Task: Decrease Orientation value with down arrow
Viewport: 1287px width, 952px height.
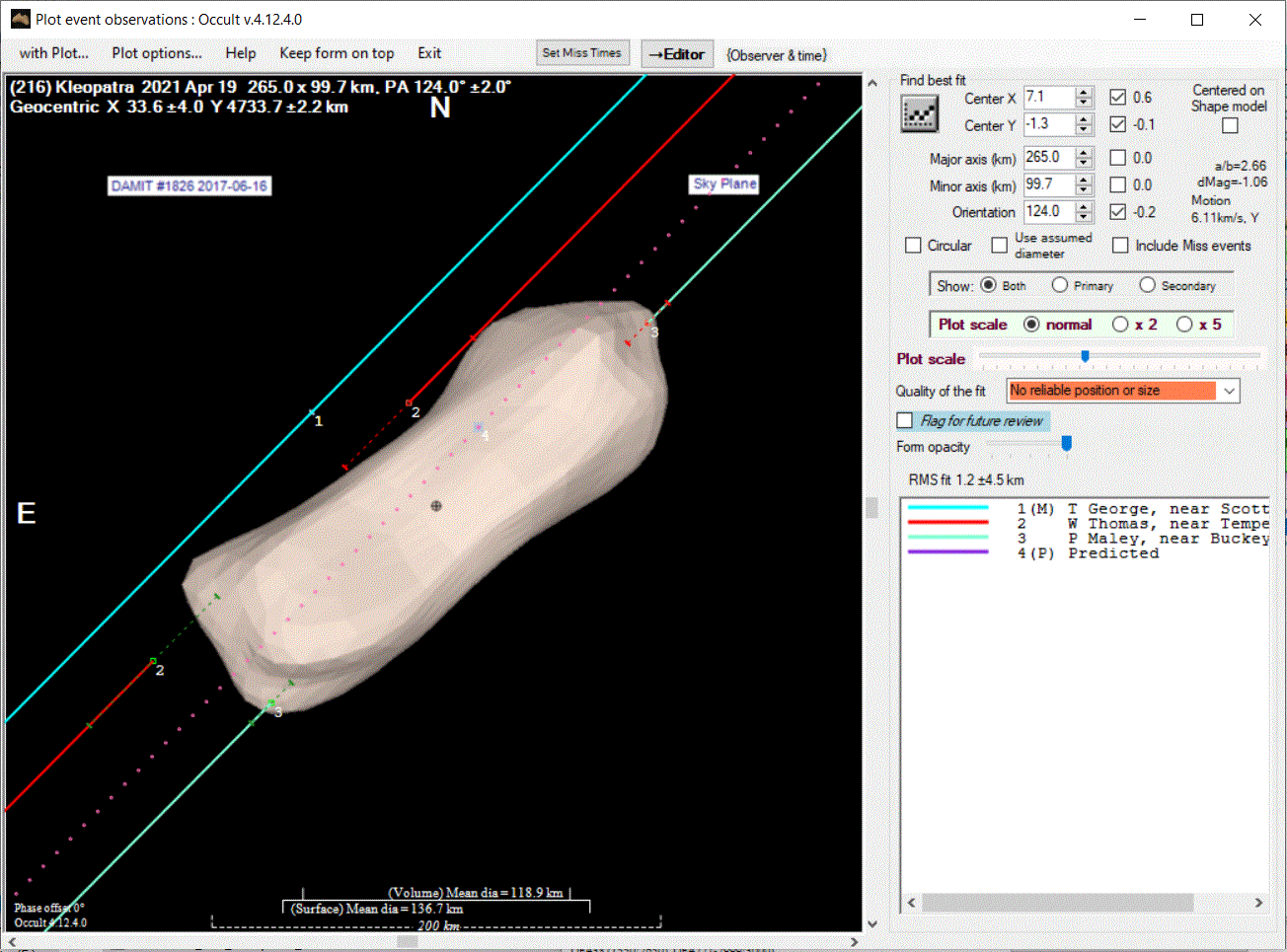Action: click(x=1084, y=217)
